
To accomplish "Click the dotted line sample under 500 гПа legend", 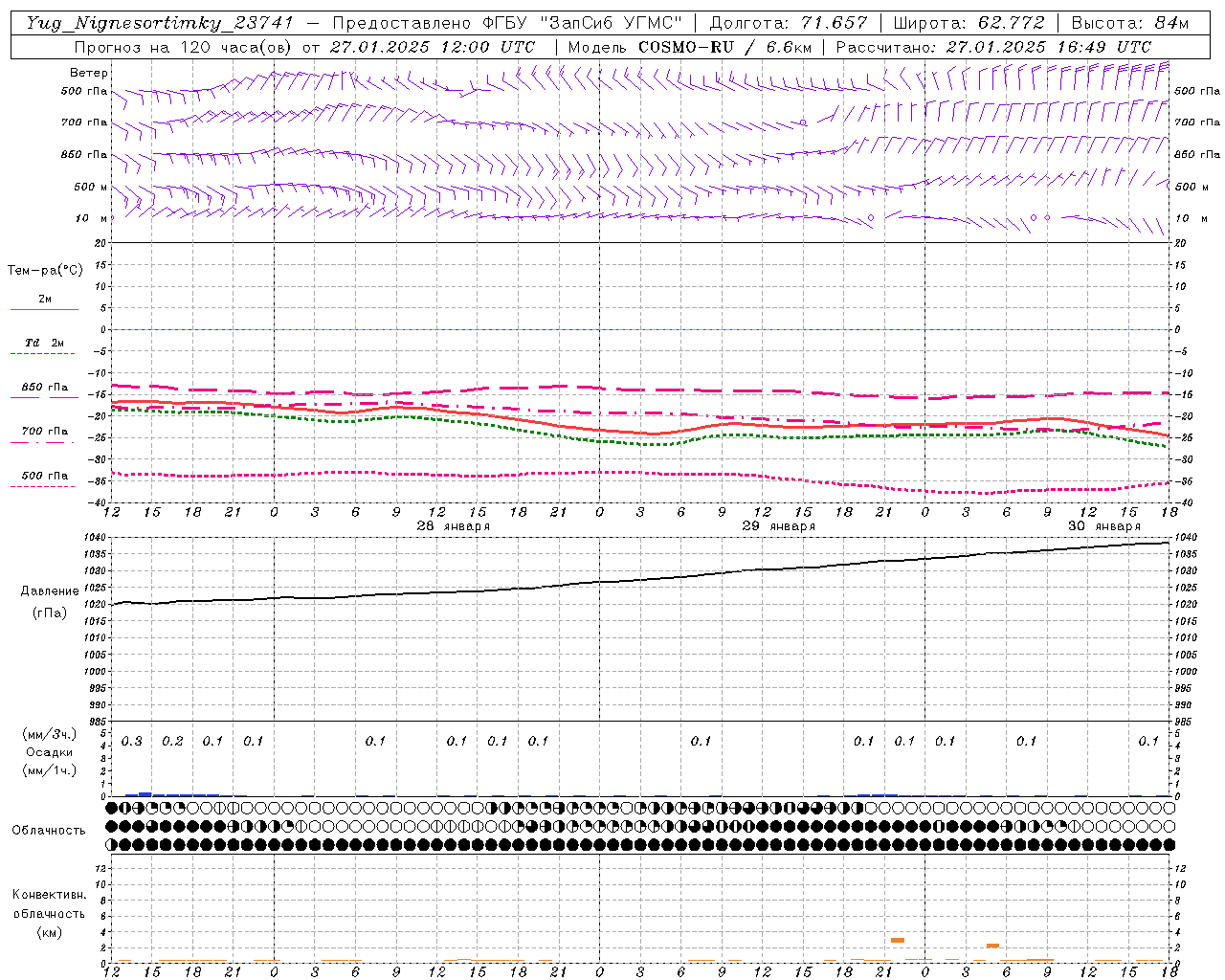I will point(42,486).
